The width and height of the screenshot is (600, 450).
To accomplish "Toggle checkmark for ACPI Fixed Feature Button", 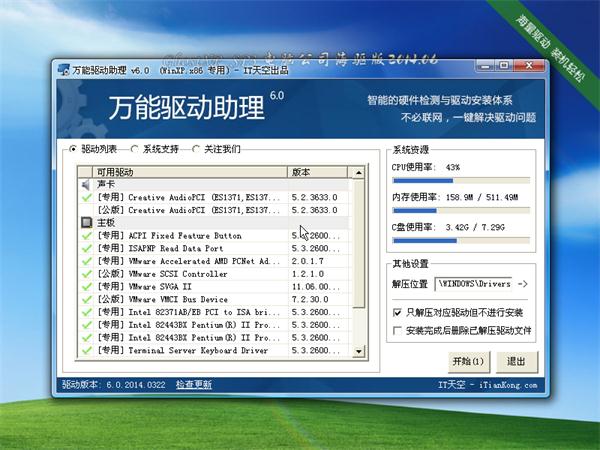I will point(87,236).
